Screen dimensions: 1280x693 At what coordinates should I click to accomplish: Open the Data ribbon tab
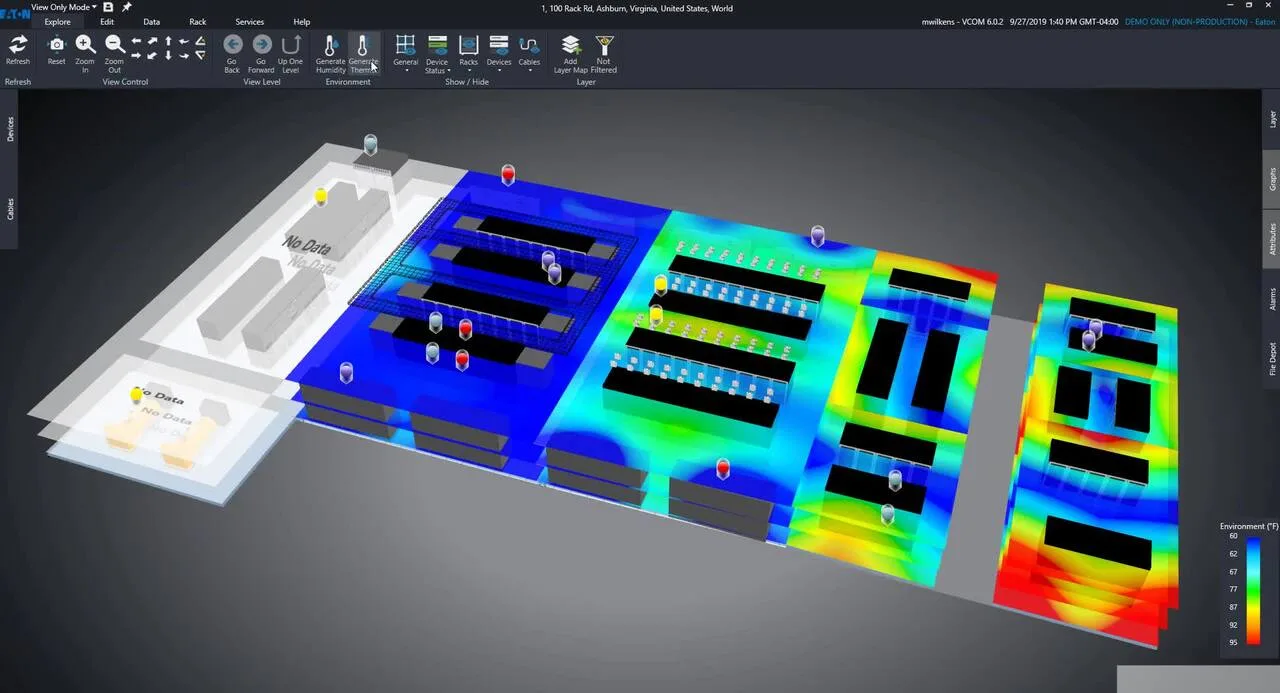click(151, 22)
